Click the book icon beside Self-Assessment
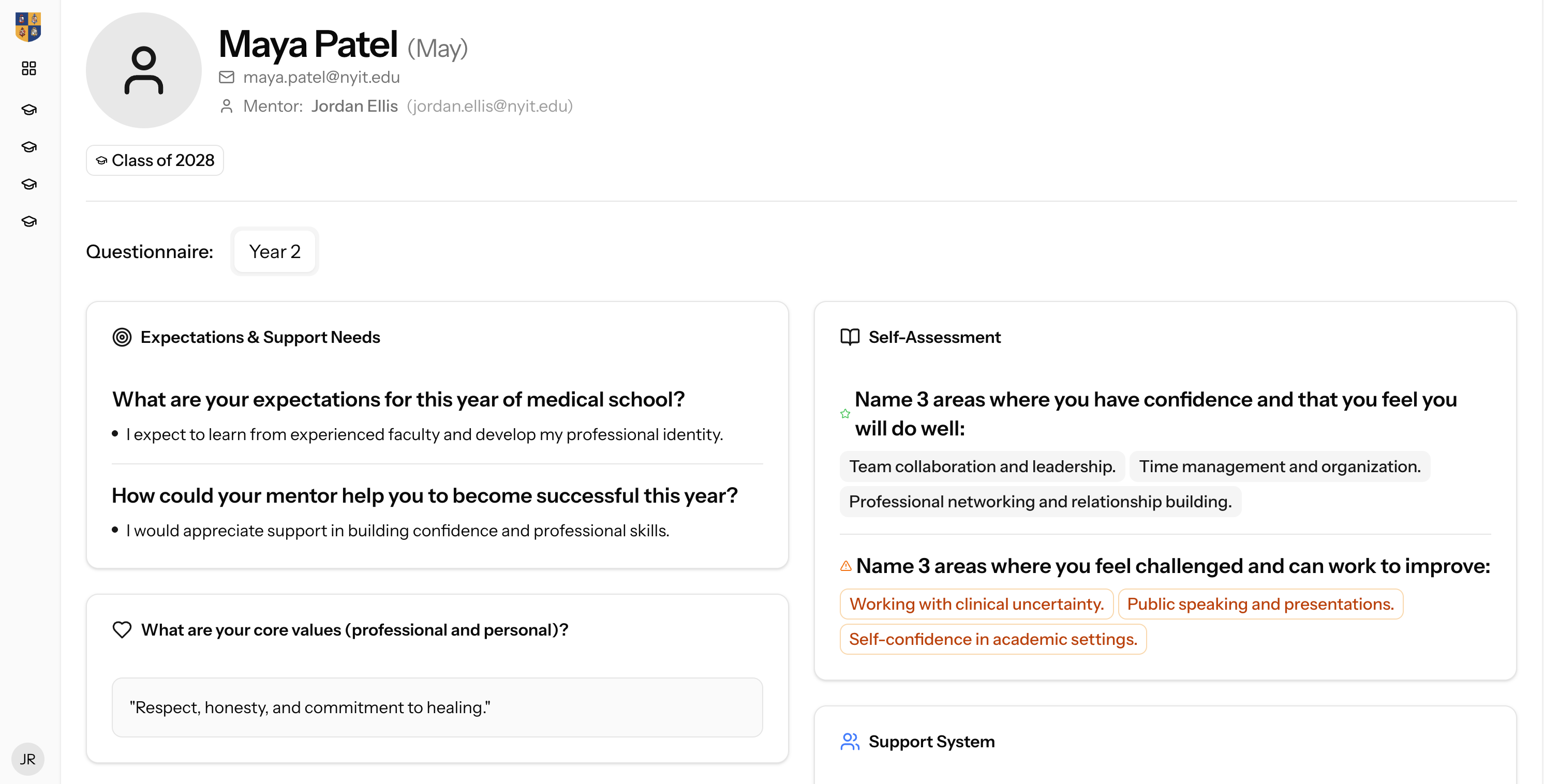 pyautogui.click(x=850, y=337)
